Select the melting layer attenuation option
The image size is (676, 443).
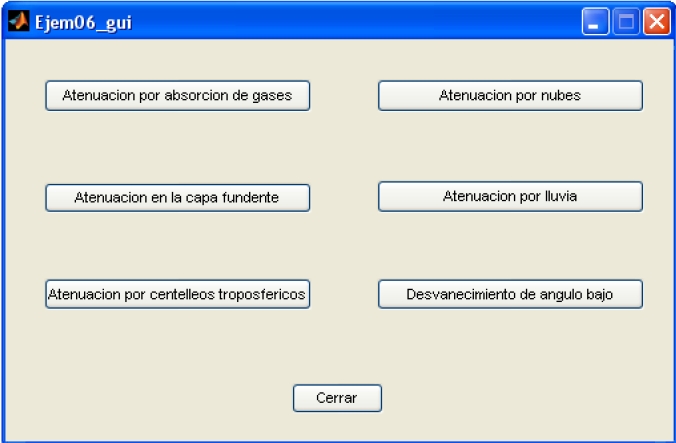(x=177, y=197)
